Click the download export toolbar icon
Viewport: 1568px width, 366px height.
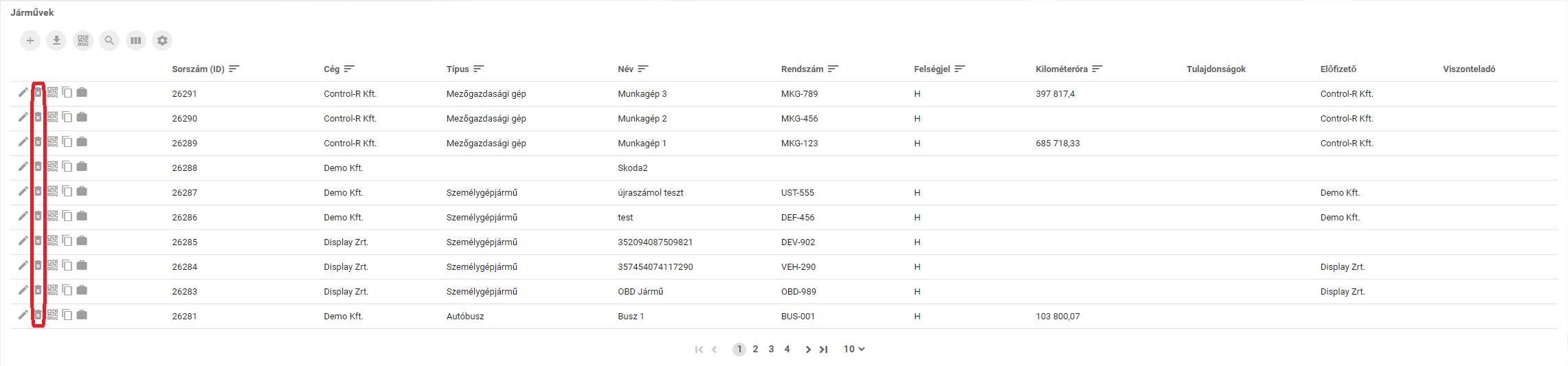[x=56, y=41]
